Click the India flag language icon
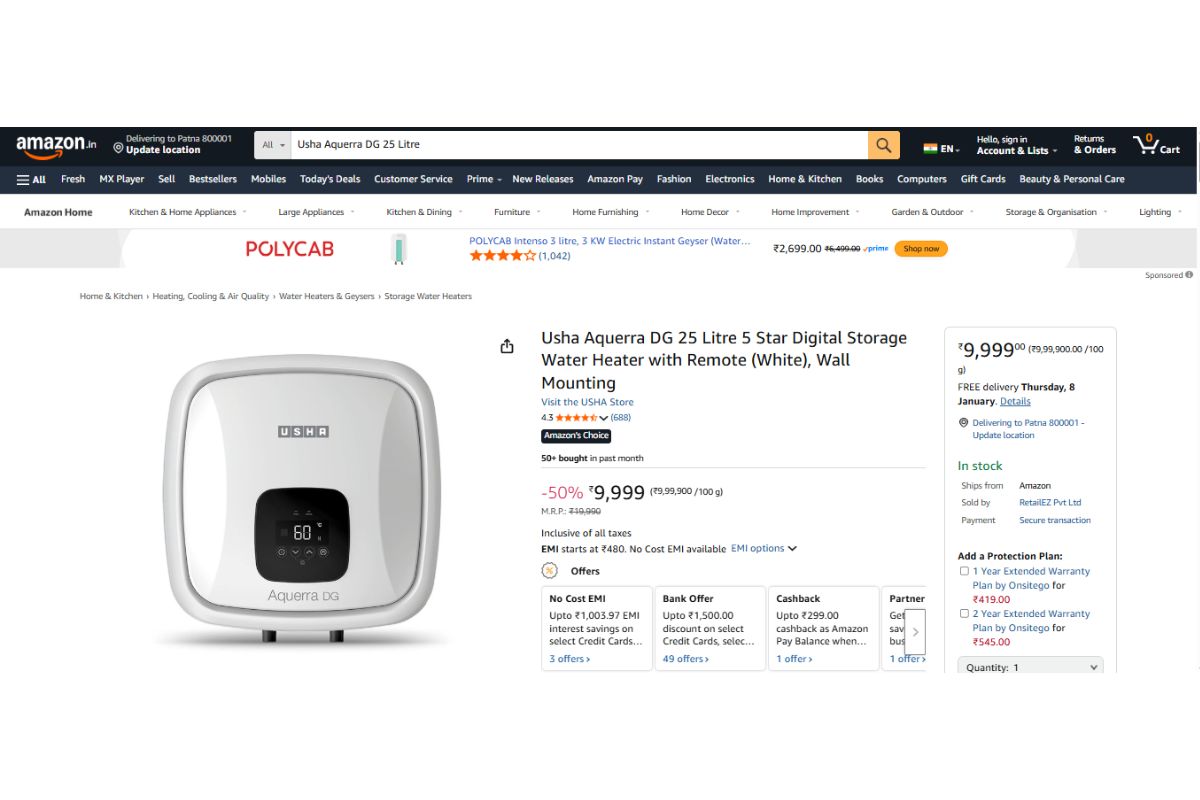1200x800 pixels. point(930,148)
